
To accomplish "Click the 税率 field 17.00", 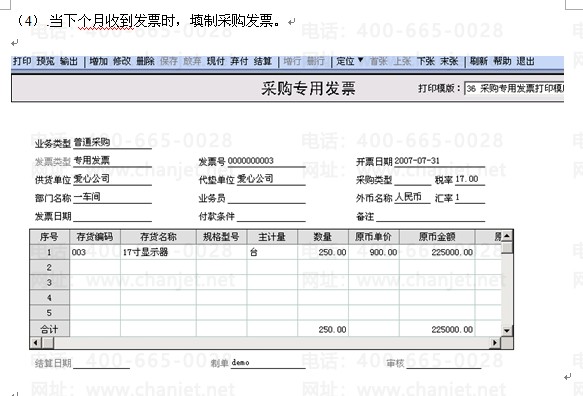I will [x=470, y=179].
